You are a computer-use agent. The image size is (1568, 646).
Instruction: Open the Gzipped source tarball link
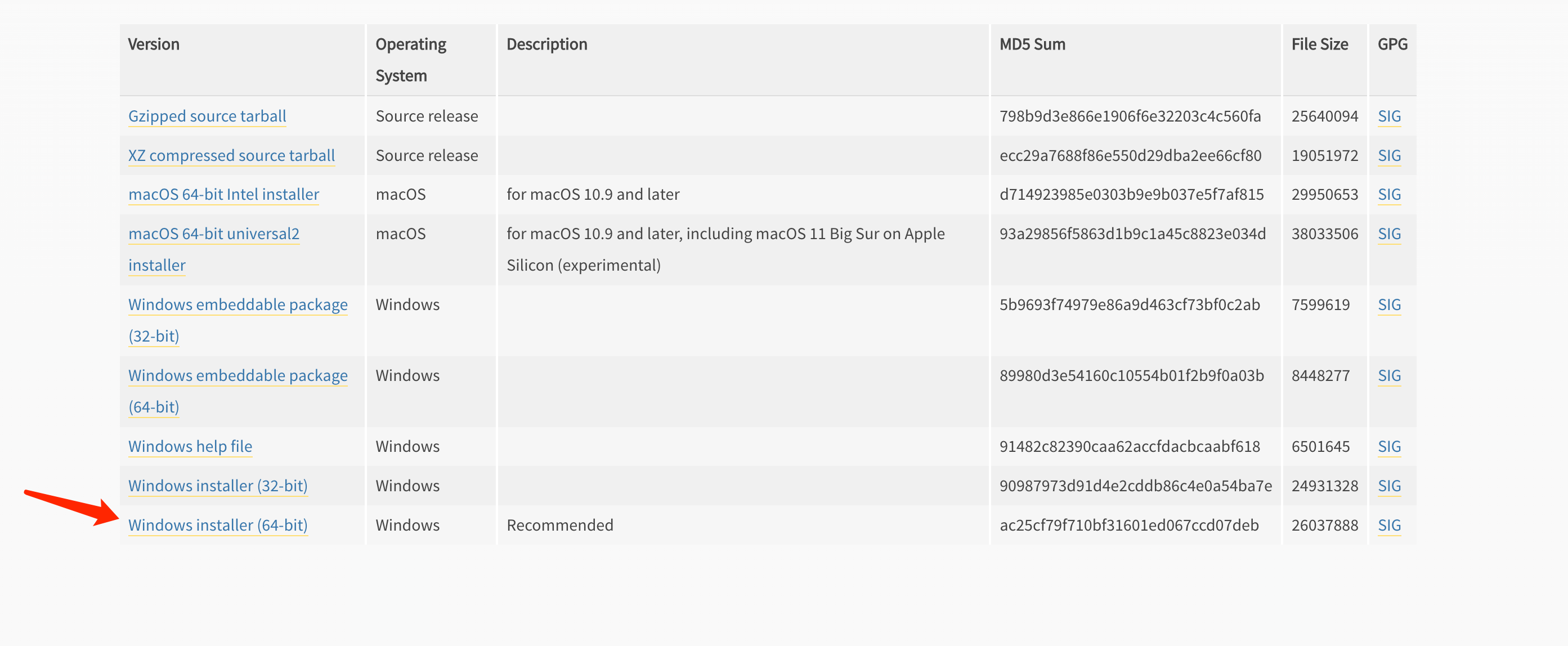pyautogui.click(x=207, y=116)
